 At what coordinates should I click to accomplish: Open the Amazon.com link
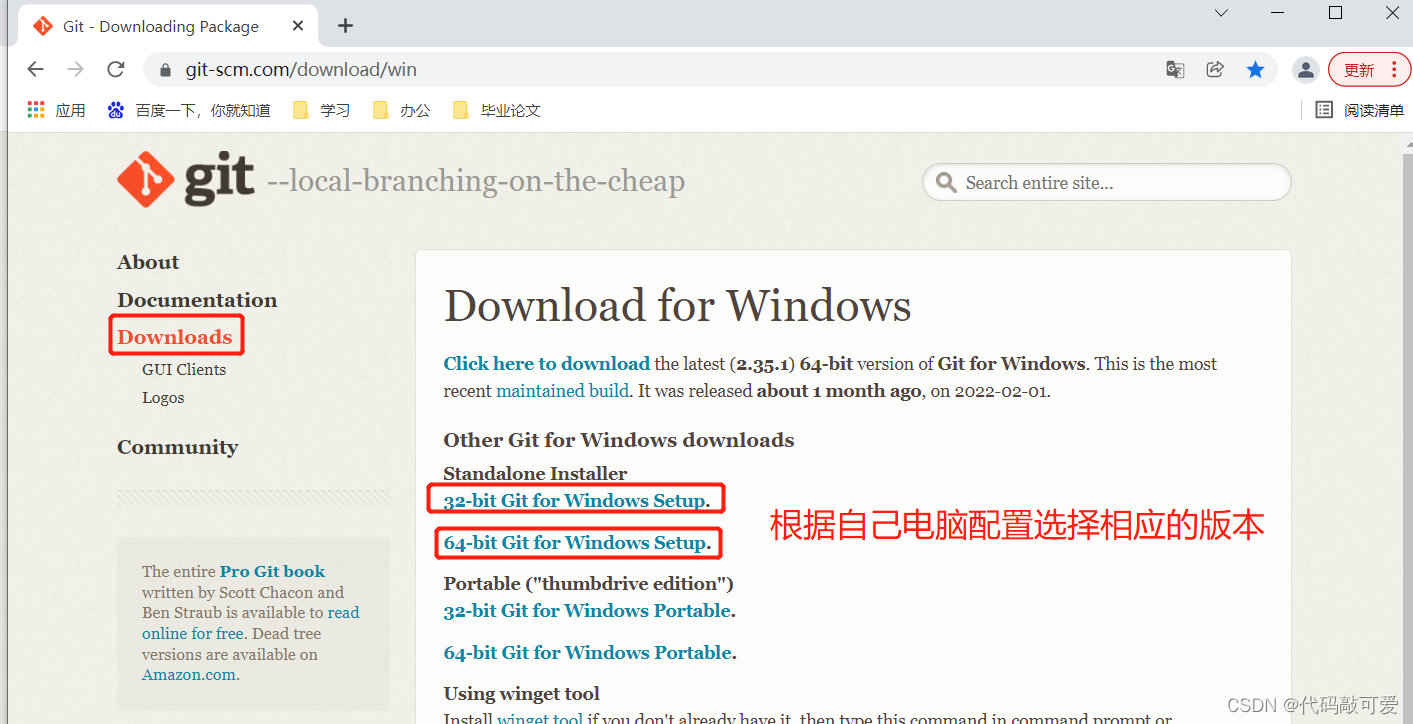coord(189,675)
